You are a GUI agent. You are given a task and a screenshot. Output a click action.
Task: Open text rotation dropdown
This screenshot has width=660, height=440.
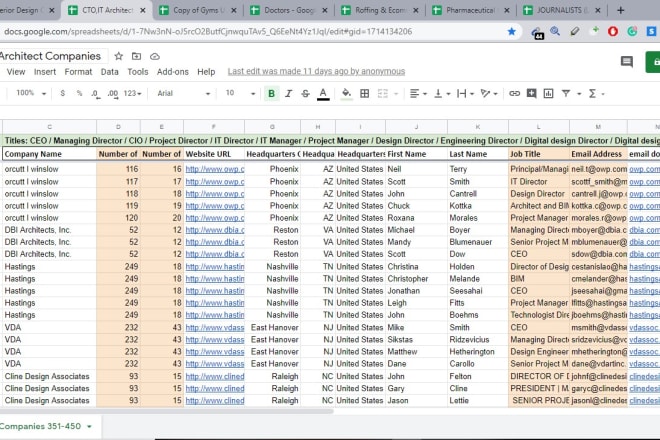[x=489, y=93]
